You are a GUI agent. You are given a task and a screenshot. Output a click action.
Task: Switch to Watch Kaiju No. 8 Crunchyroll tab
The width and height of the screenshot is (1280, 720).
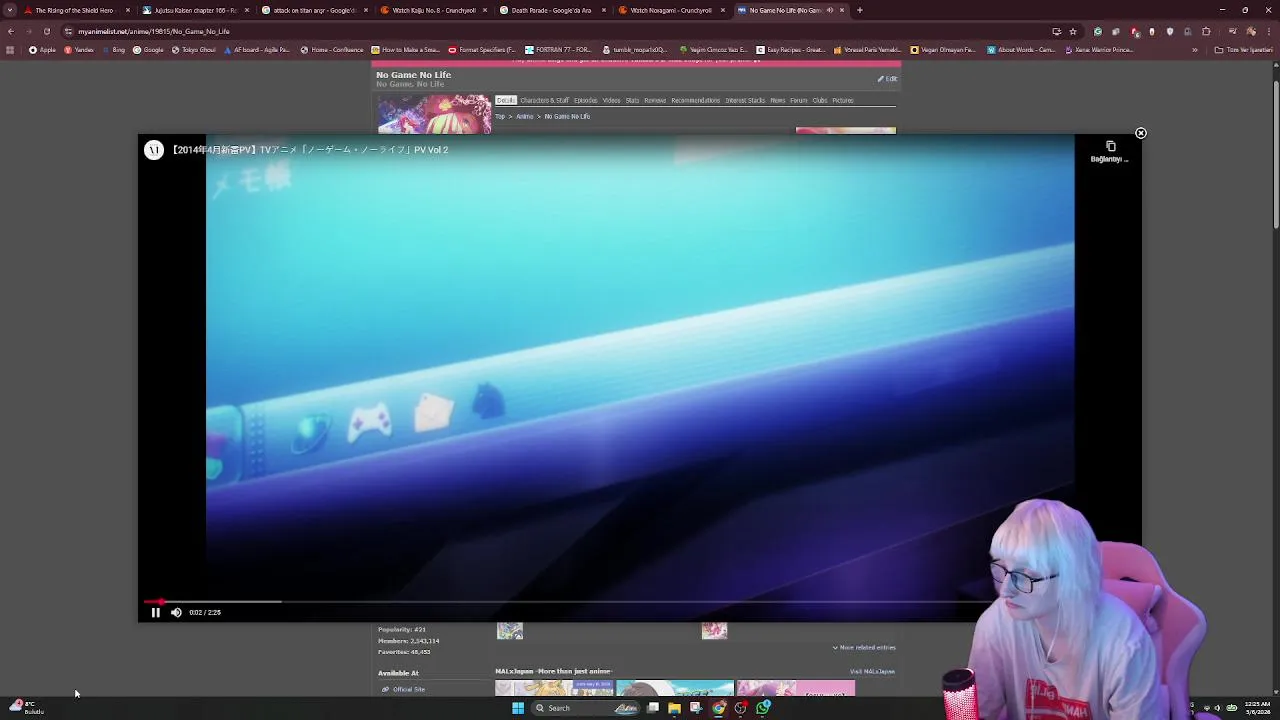433,10
